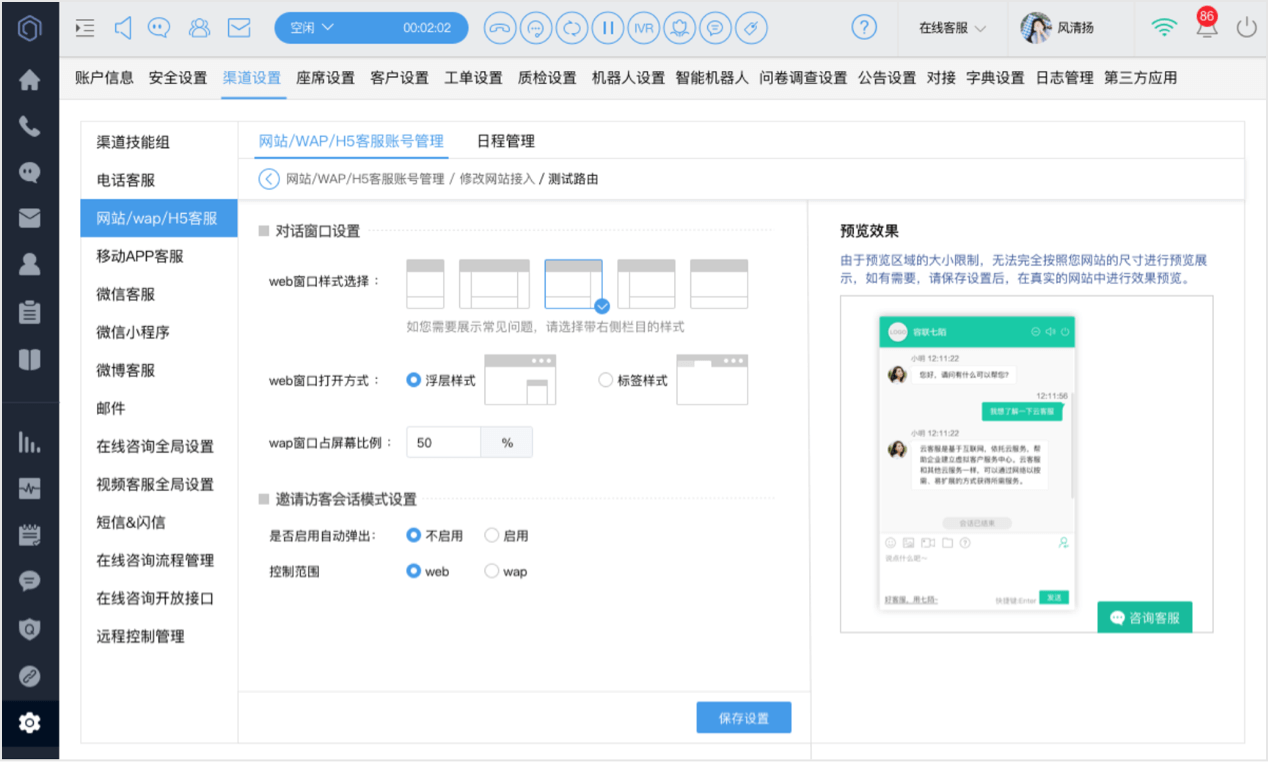1268x762 pixels.
Task: Click the pause button in top toolbar
Action: tap(607, 28)
